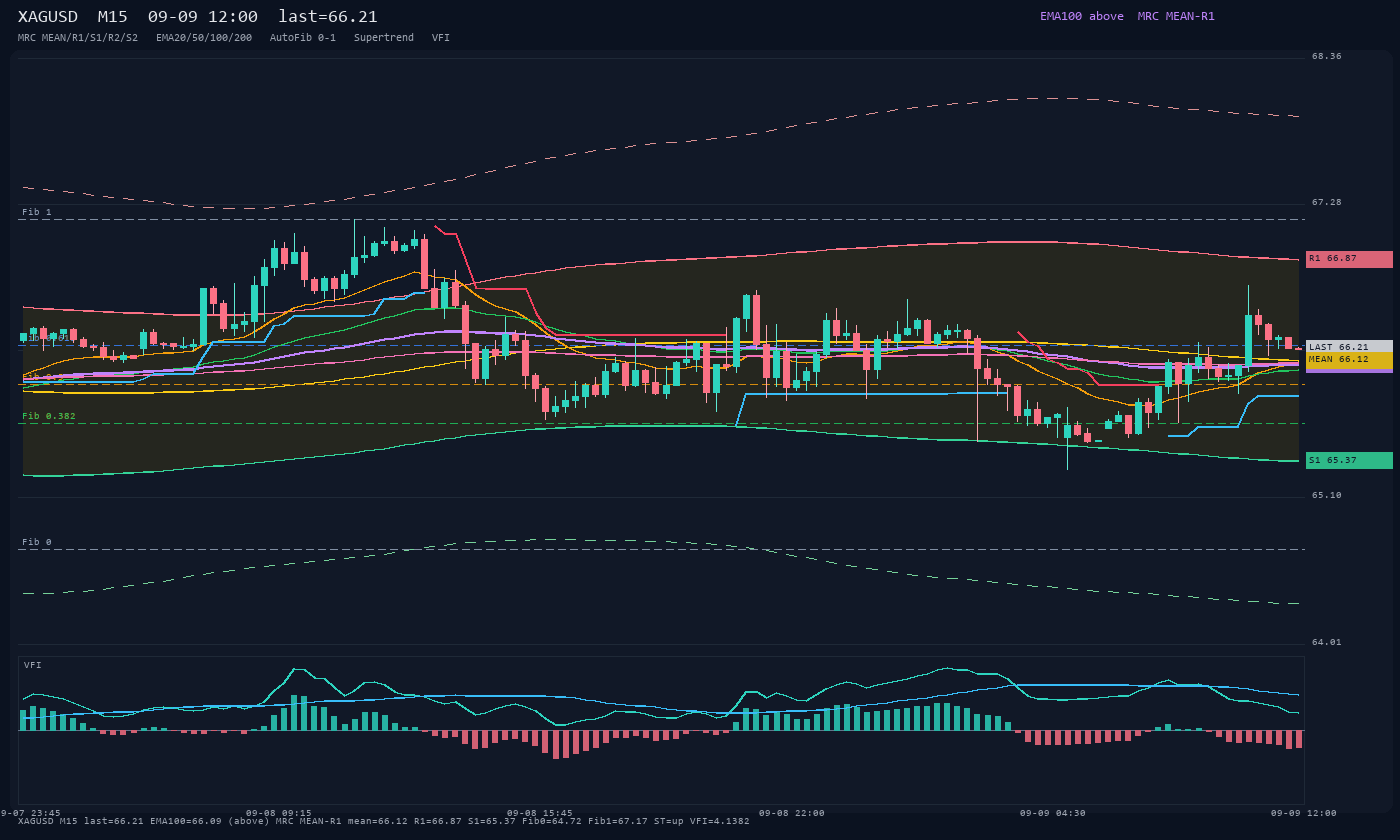1400x840 pixels.
Task: Click the '09-09 12:00' time axis label
Action: [x=1304, y=813]
